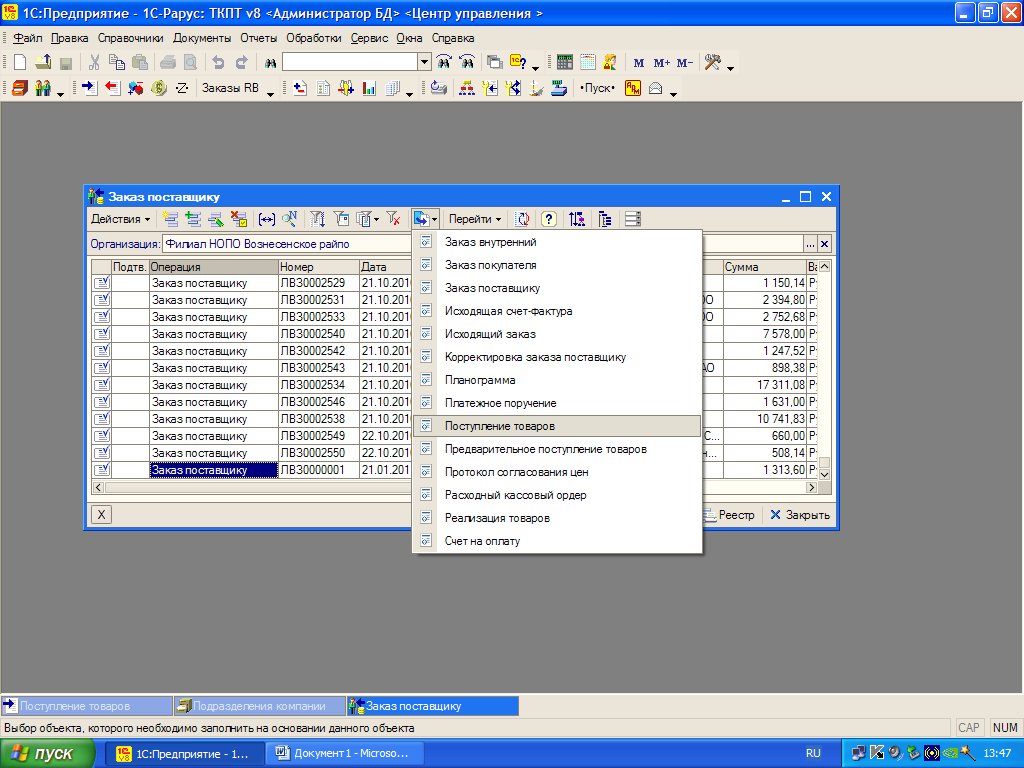1024x768 pixels.
Task: Click the ellipsis button of organization field
Action: tap(810, 244)
